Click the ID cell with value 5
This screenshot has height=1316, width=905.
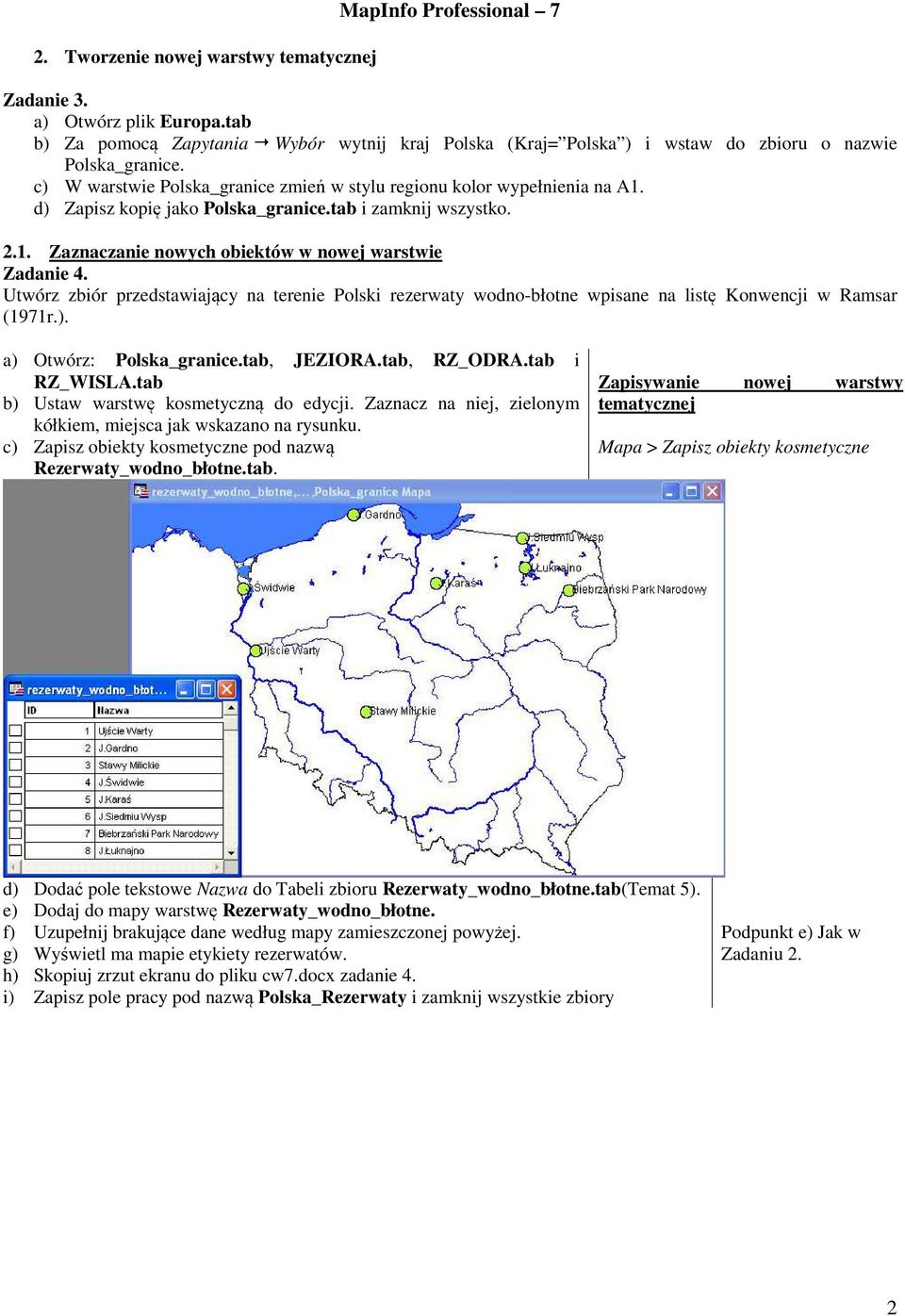[x=58, y=798]
